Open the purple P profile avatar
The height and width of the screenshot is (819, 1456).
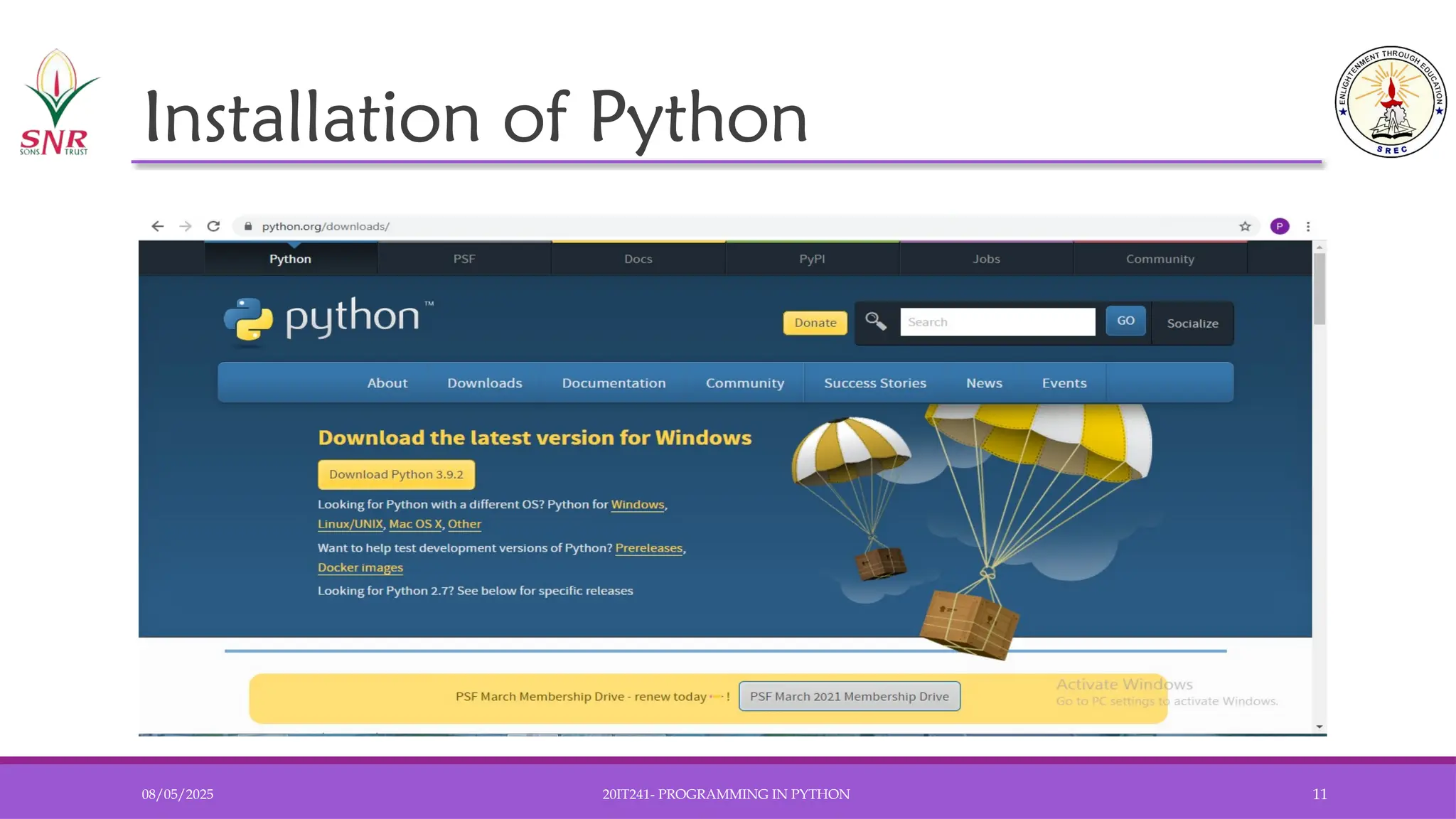pyautogui.click(x=1280, y=226)
